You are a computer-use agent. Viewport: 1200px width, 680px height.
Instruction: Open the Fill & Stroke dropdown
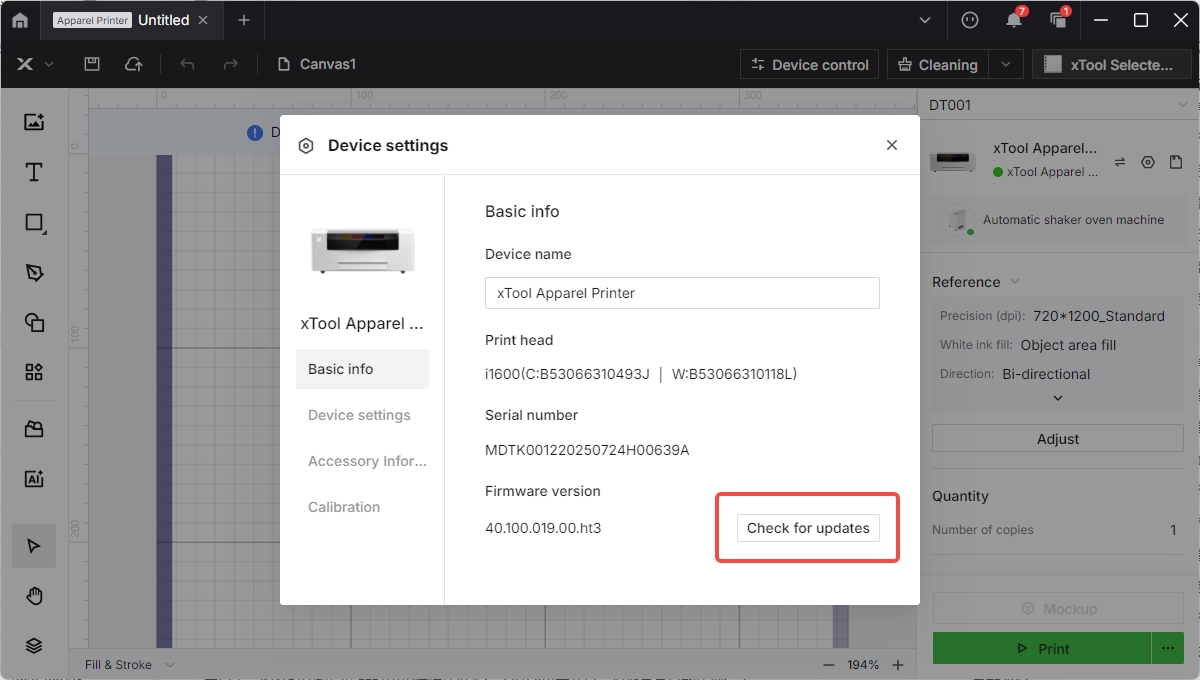pyautogui.click(x=129, y=665)
